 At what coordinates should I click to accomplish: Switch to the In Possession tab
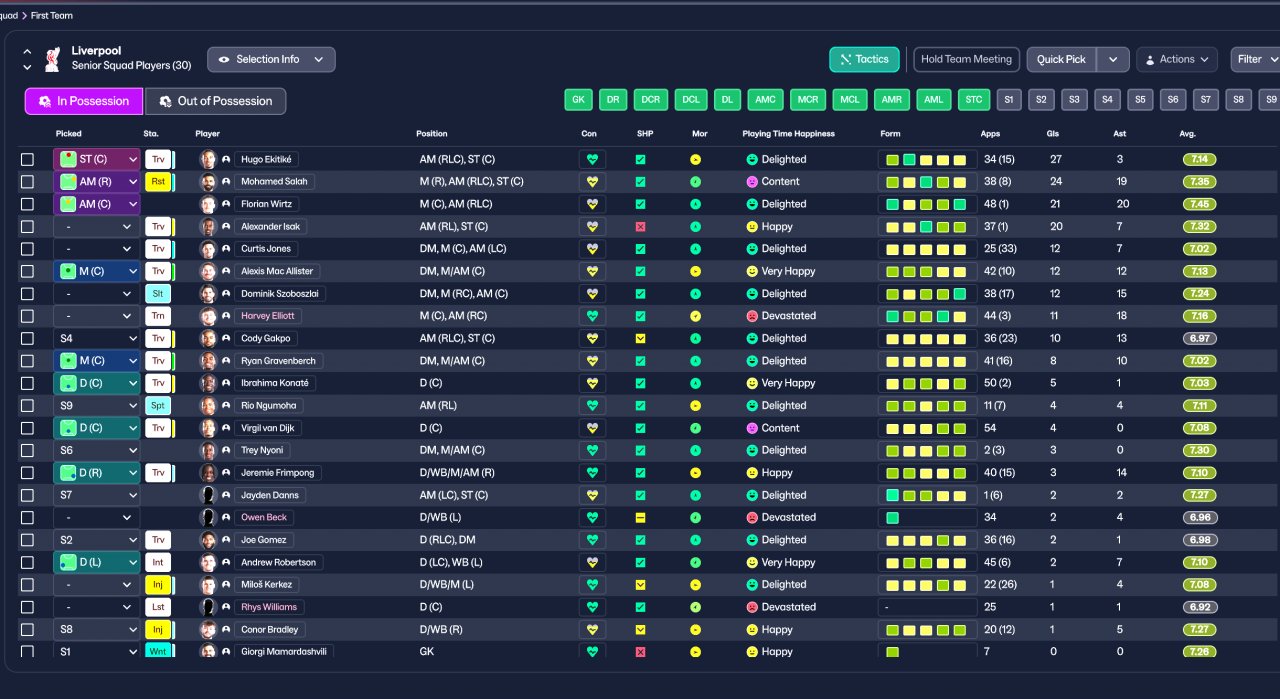click(x=84, y=101)
